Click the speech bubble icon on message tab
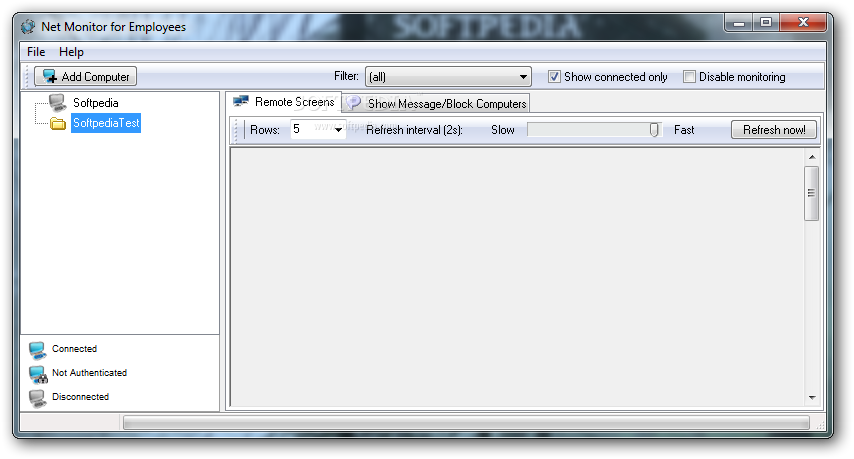854x459 pixels. pyautogui.click(x=354, y=102)
